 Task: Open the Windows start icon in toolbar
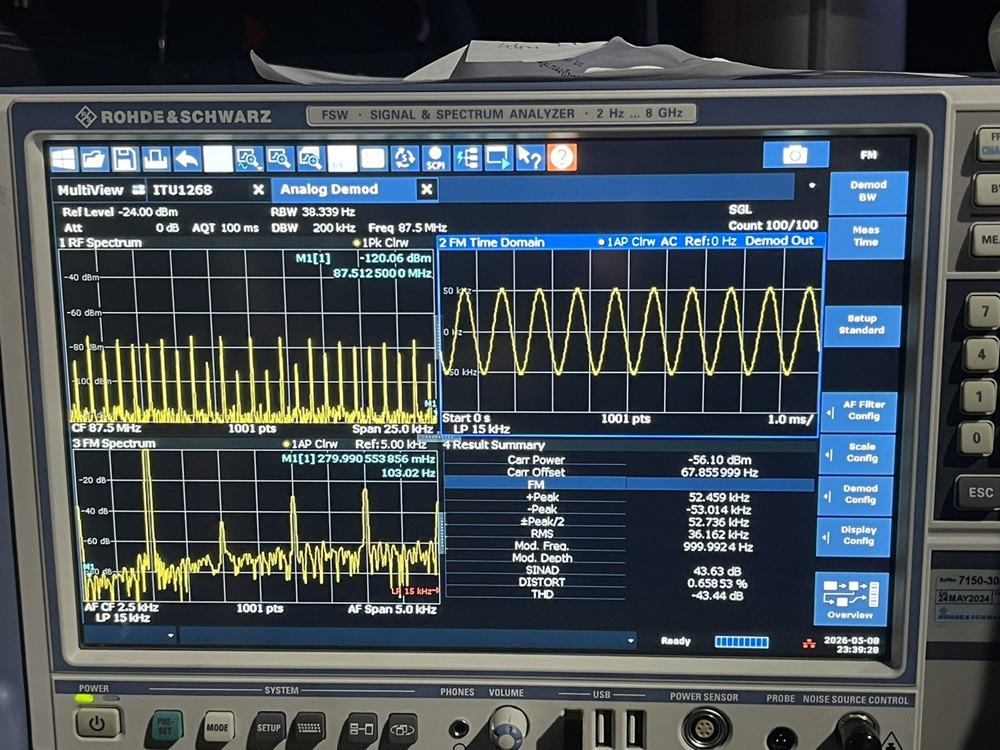pyautogui.click(x=64, y=159)
